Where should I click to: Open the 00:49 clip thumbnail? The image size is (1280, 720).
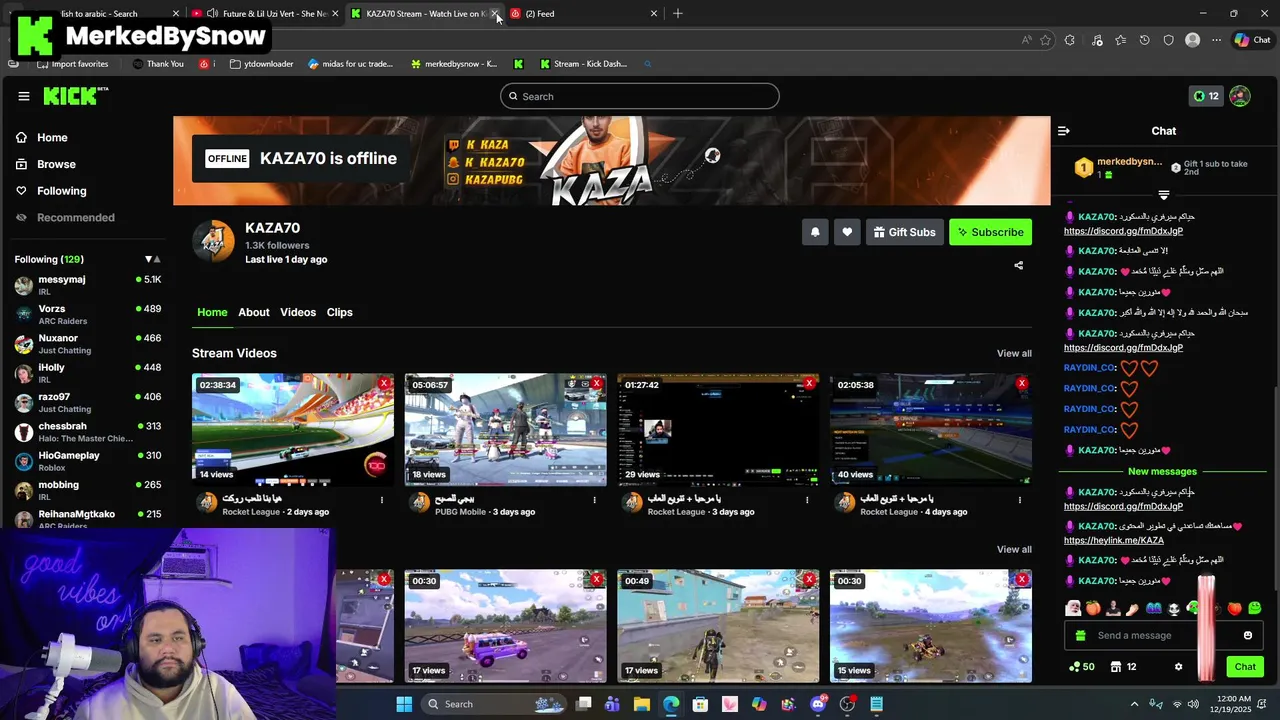tap(718, 626)
